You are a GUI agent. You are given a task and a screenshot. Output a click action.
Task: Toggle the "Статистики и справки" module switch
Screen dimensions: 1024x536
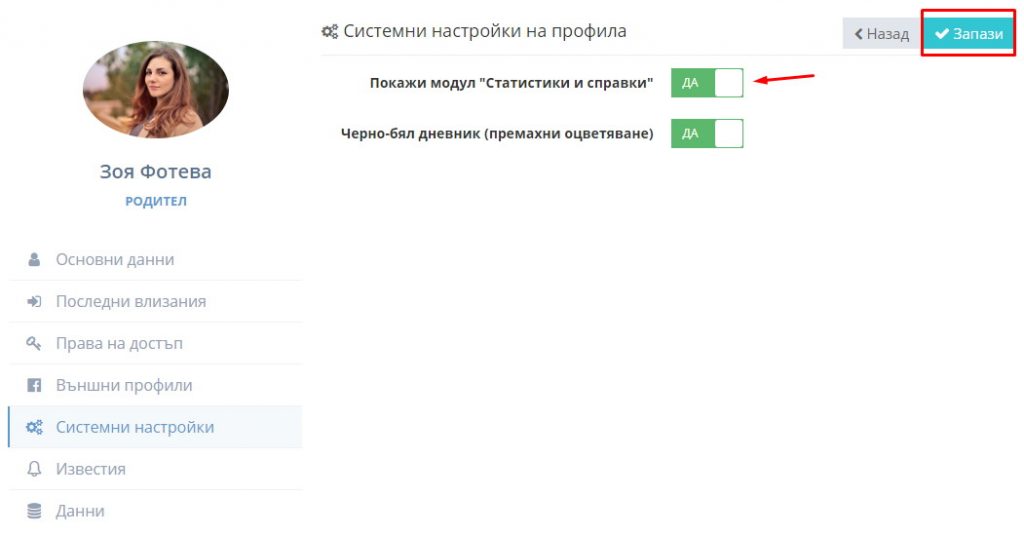707,83
